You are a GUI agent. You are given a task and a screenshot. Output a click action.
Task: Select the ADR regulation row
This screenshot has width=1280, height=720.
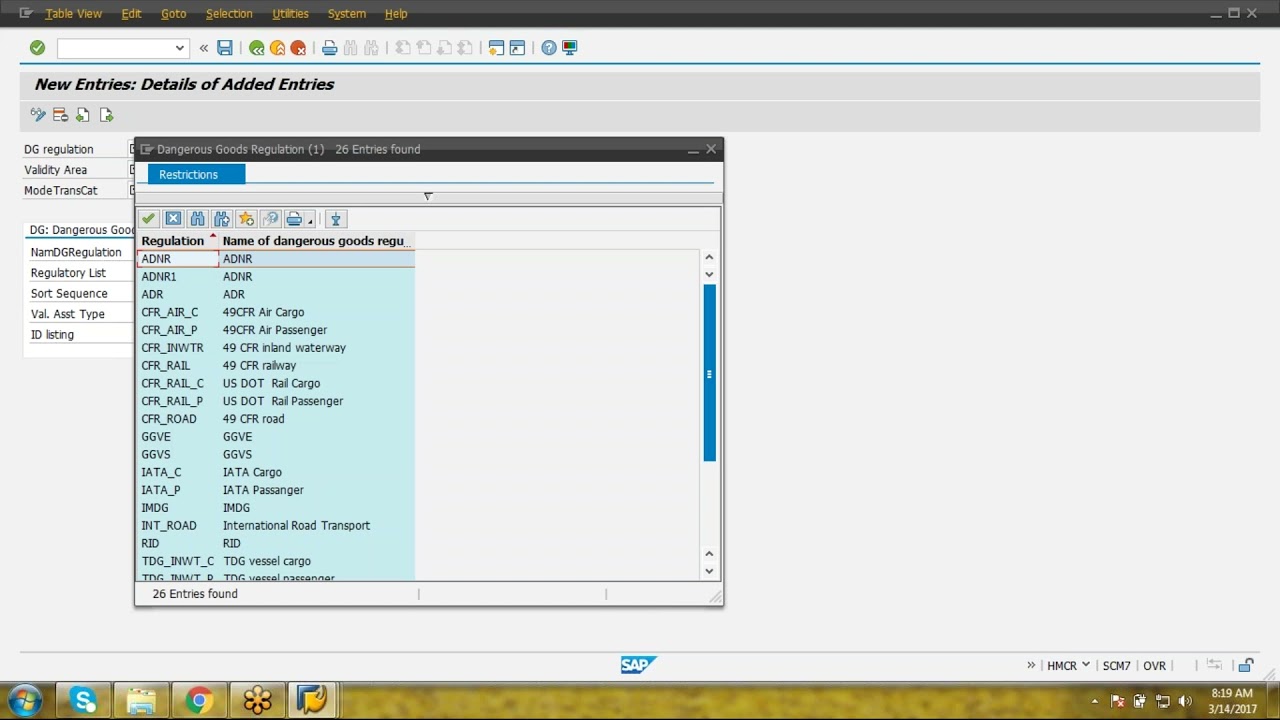(275, 295)
